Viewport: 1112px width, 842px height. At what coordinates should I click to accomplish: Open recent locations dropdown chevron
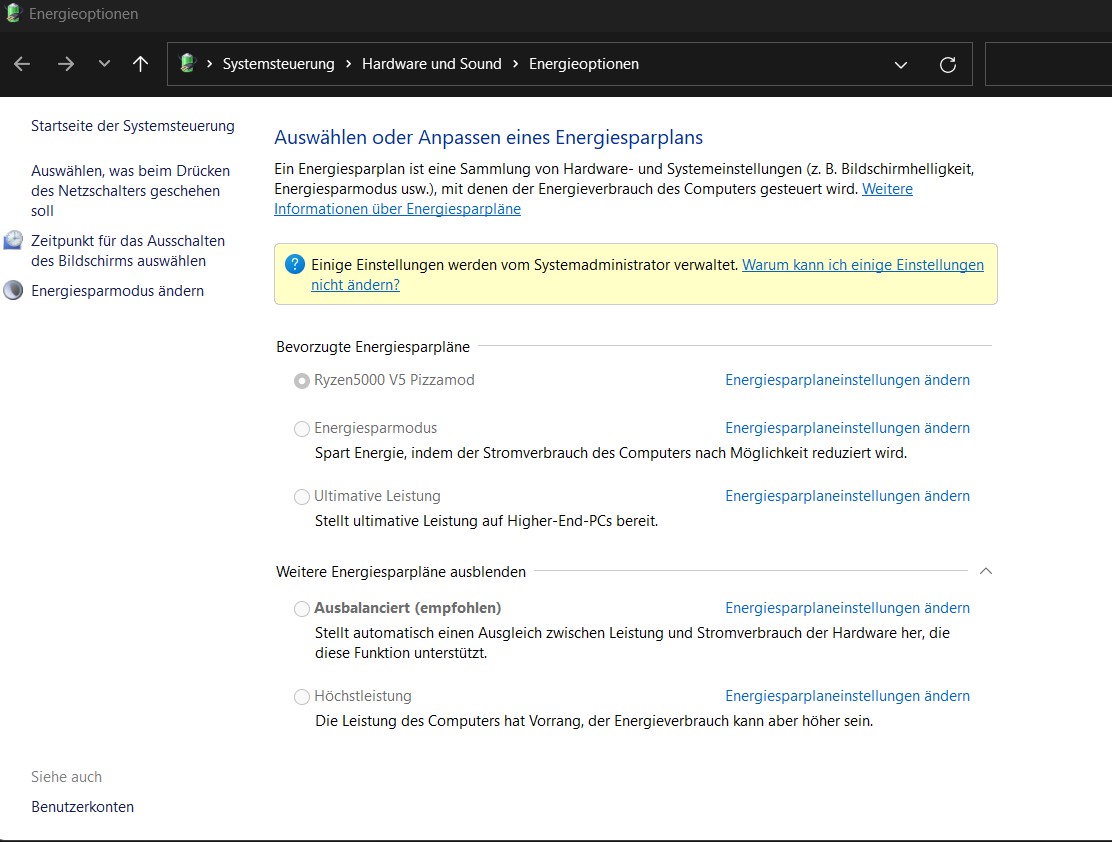click(x=104, y=63)
